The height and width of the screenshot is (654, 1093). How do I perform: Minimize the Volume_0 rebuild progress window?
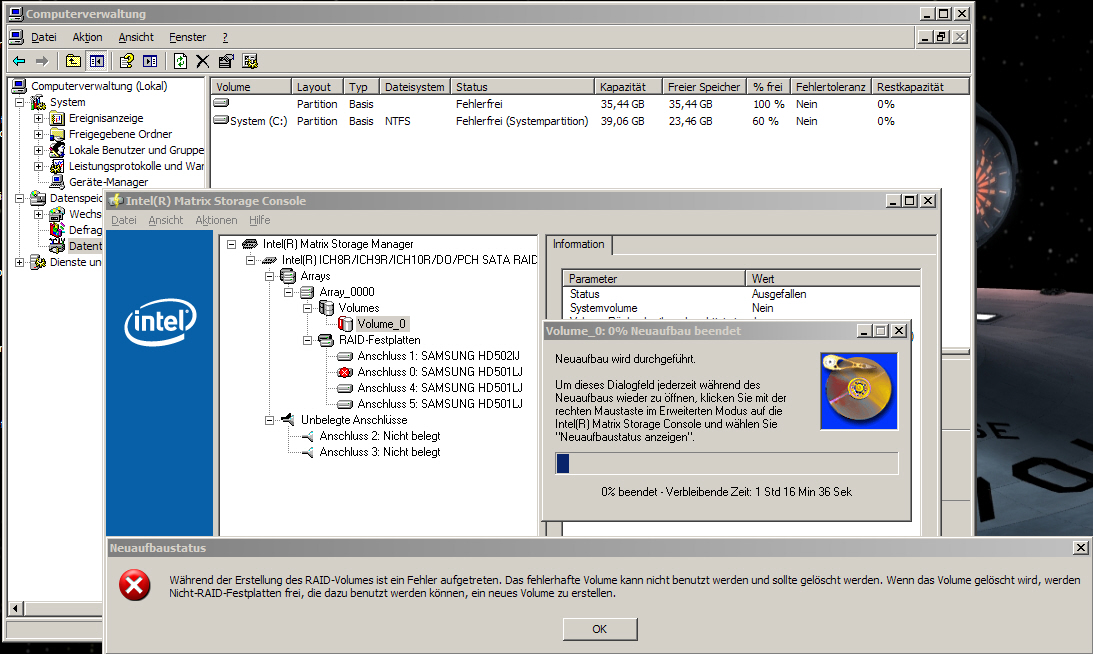(864, 331)
